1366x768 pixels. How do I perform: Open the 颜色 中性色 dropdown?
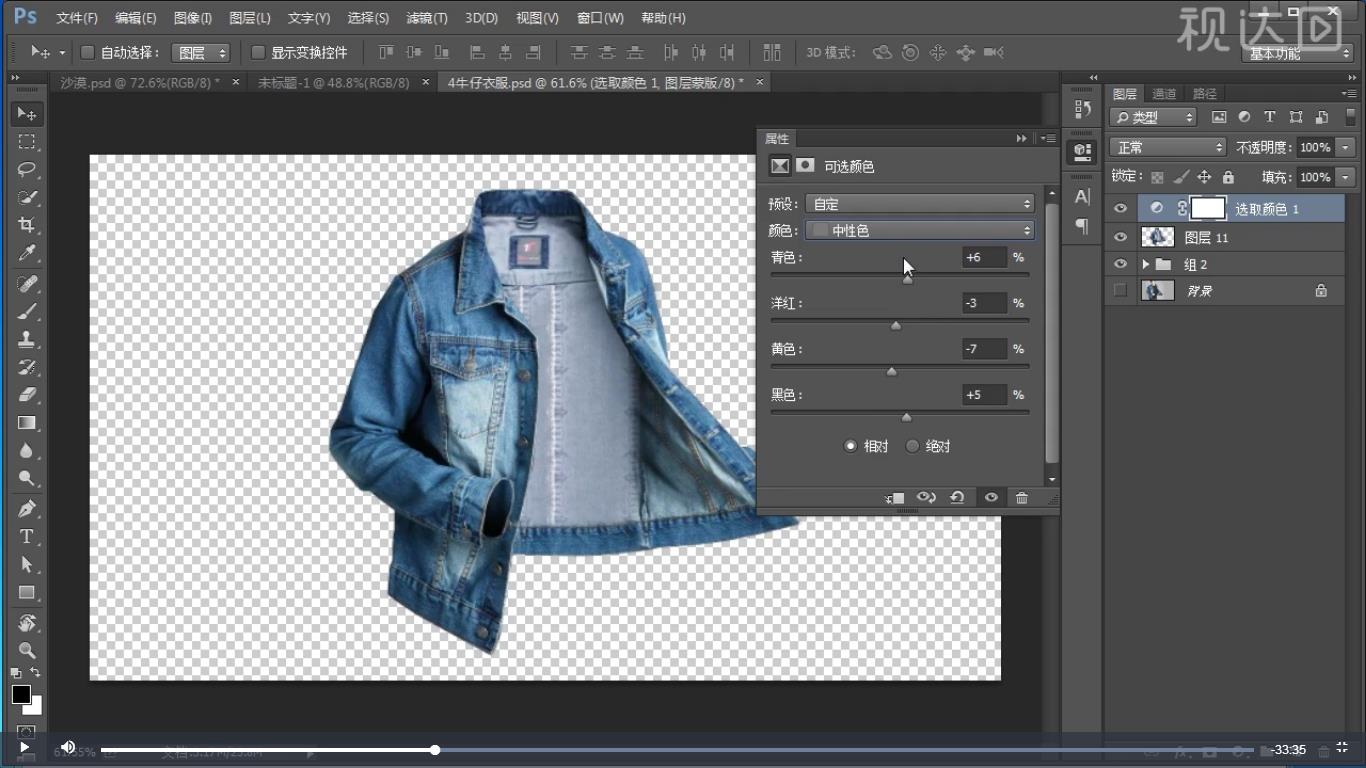tap(920, 231)
